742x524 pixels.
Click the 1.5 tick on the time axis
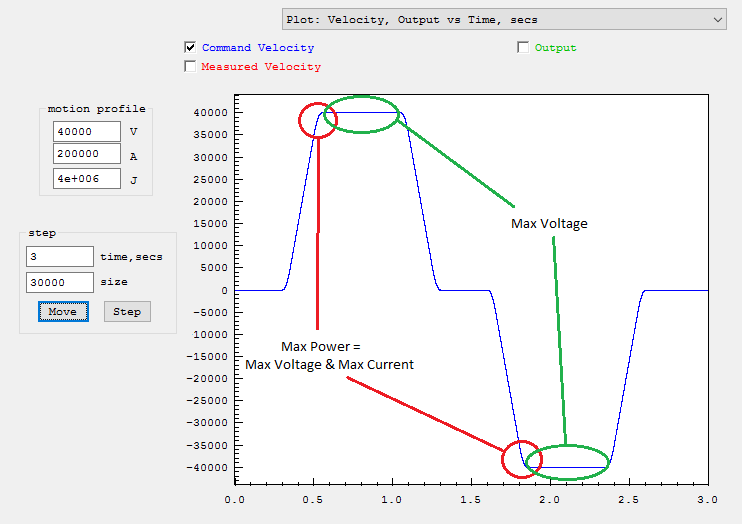471,498
